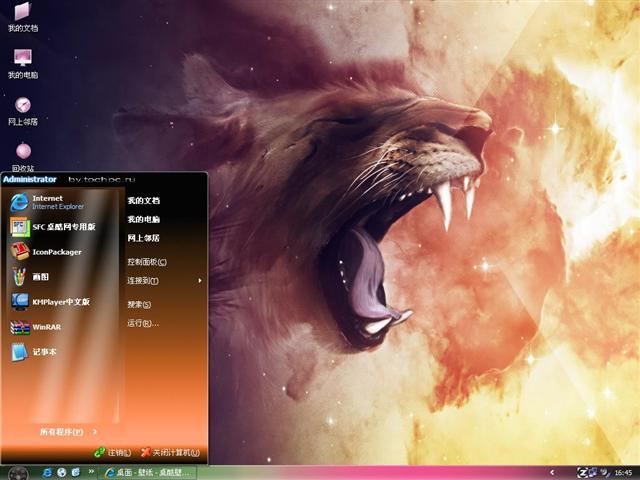Viewport: 640px width, 480px height.
Task: Expand 所有程序(P) all programs
Action: [x=67, y=432]
